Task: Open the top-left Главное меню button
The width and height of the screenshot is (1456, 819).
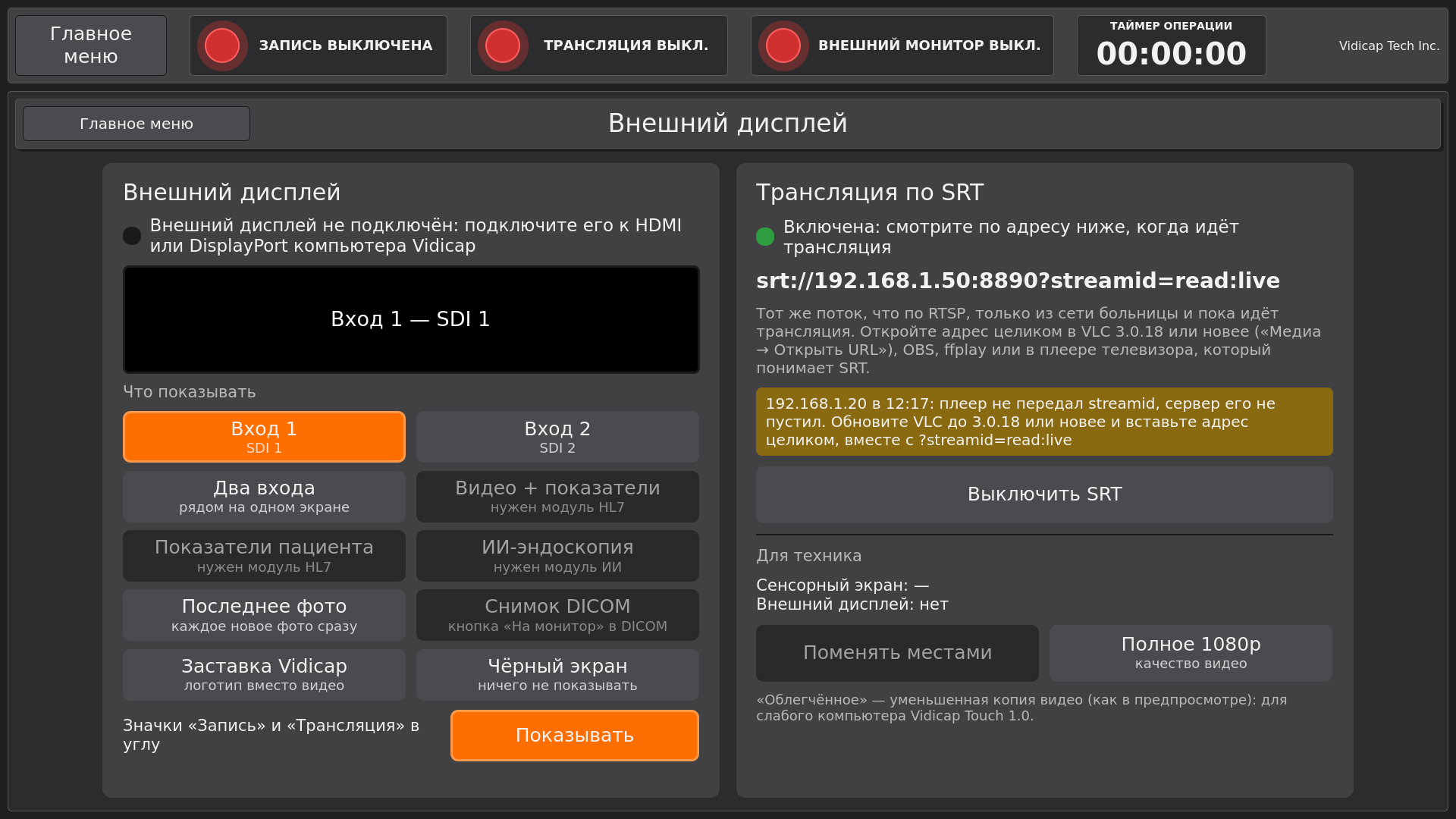Action: [91, 45]
